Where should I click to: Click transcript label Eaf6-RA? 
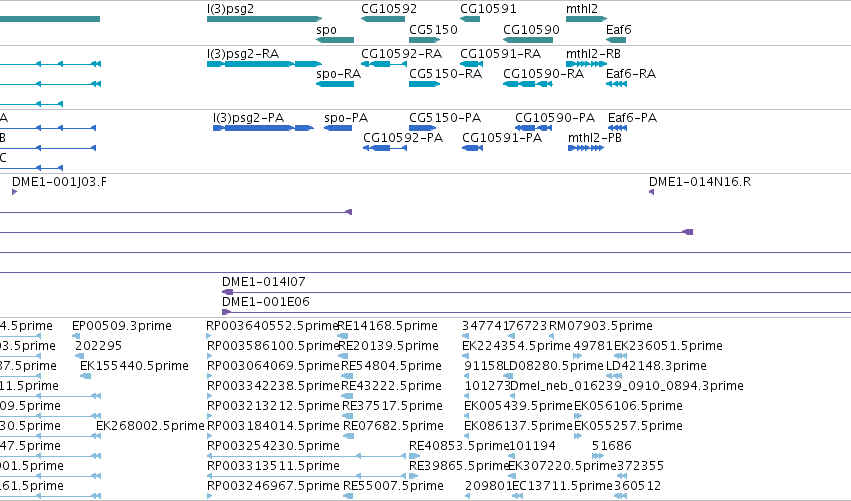click(631, 73)
